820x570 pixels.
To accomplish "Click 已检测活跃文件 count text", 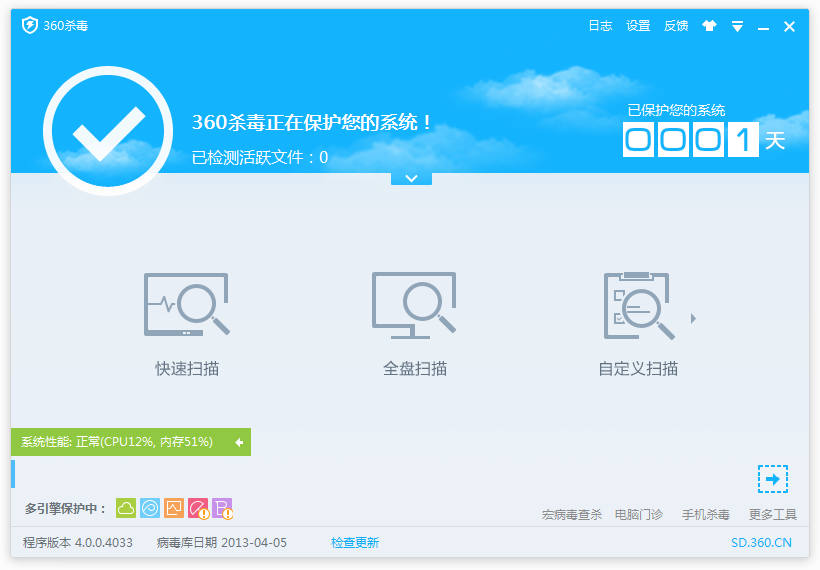I will click(260, 157).
